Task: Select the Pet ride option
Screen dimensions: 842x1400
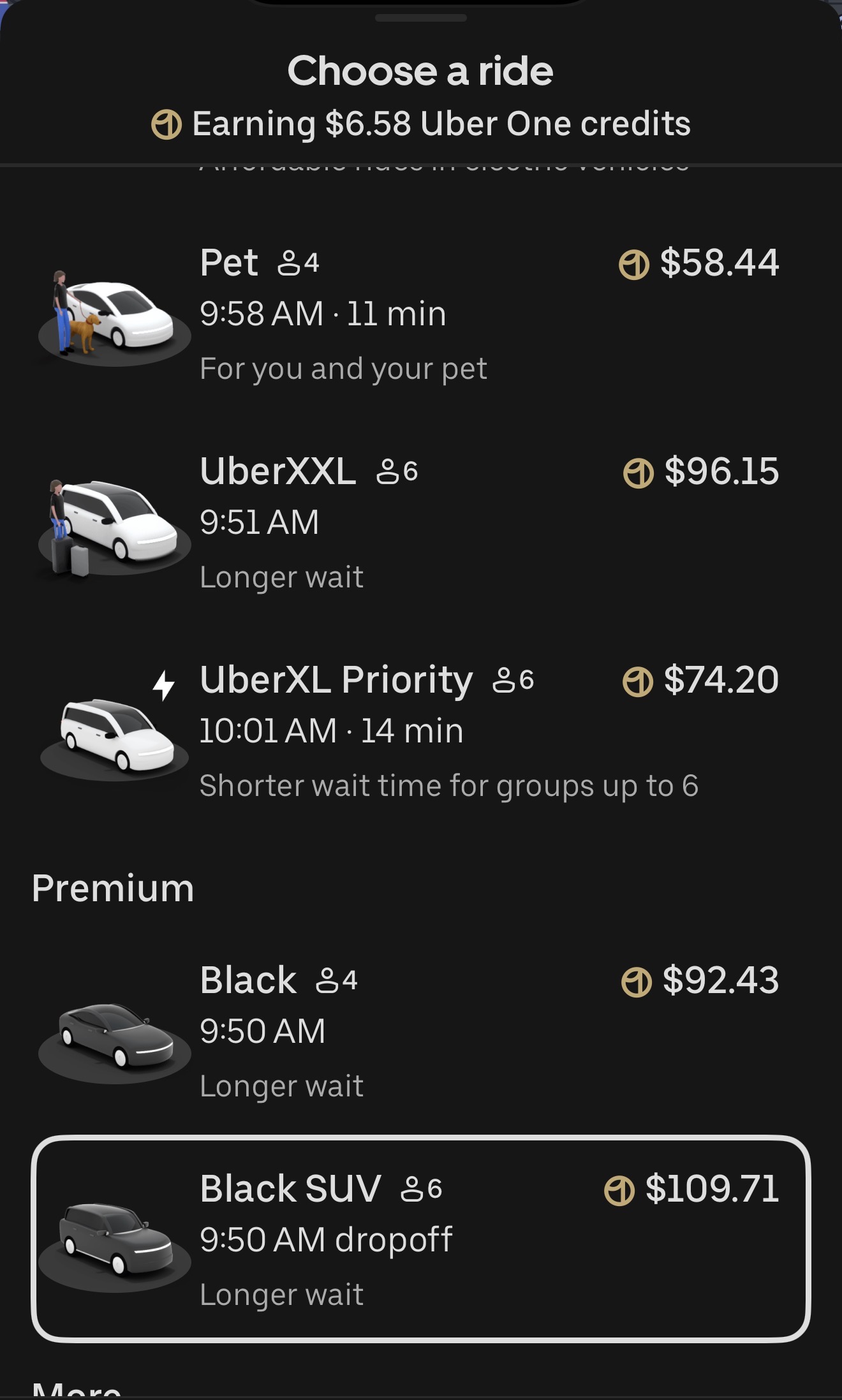Action: click(x=408, y=314)
